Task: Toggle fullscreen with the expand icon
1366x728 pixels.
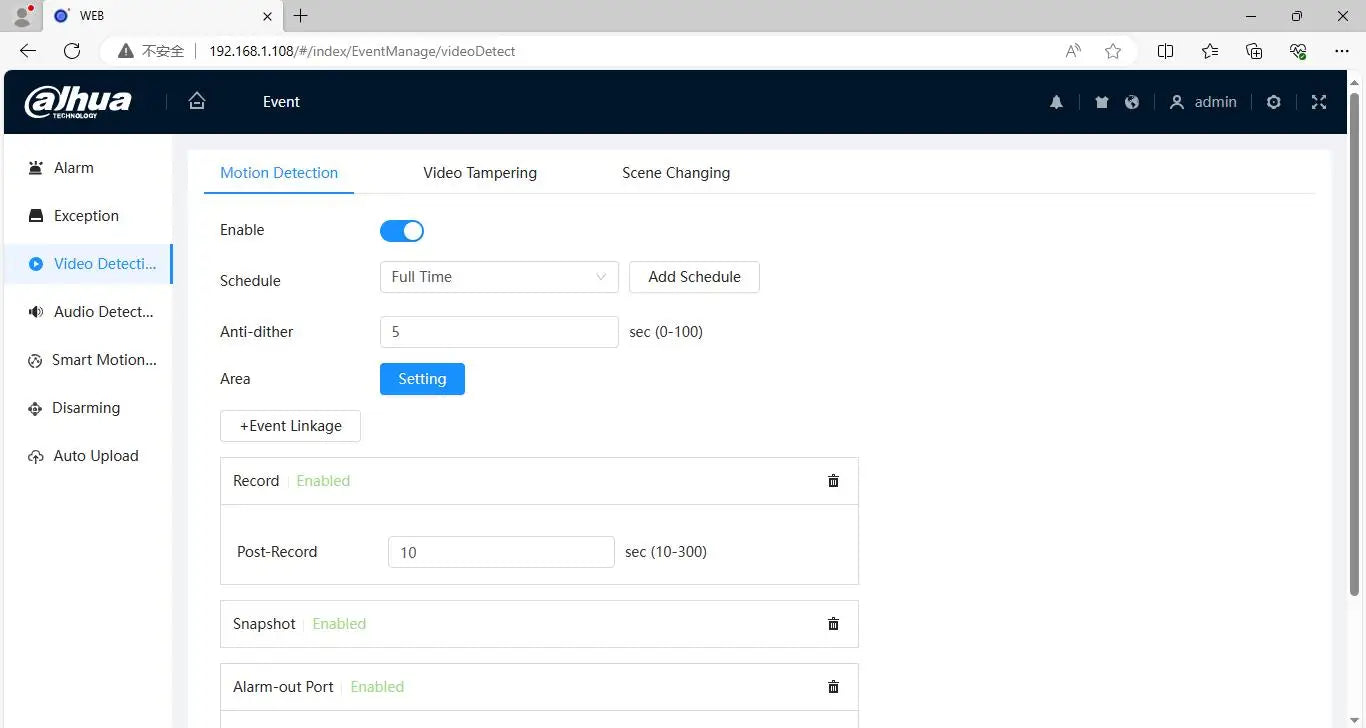Action: click(x=1319, y=102)
